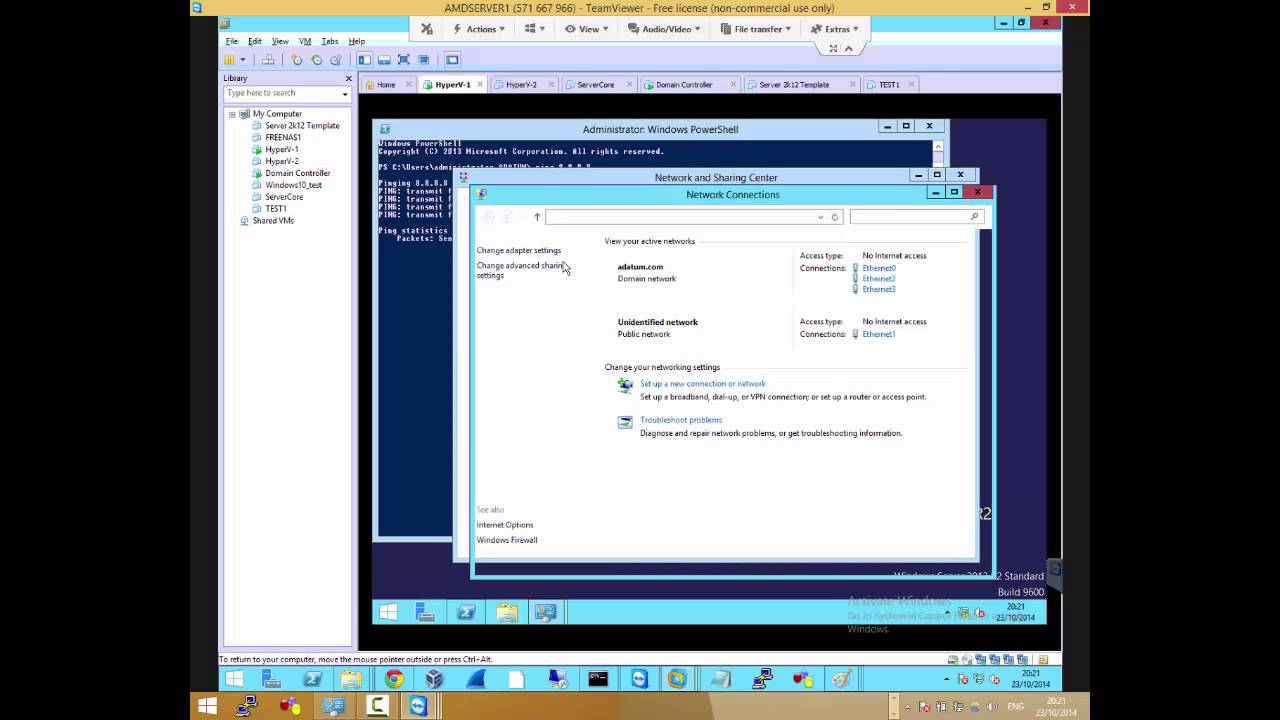Click the Troubleshoot problems link
Viewport: 1280px width, 720px height.
tap(681, 420)
